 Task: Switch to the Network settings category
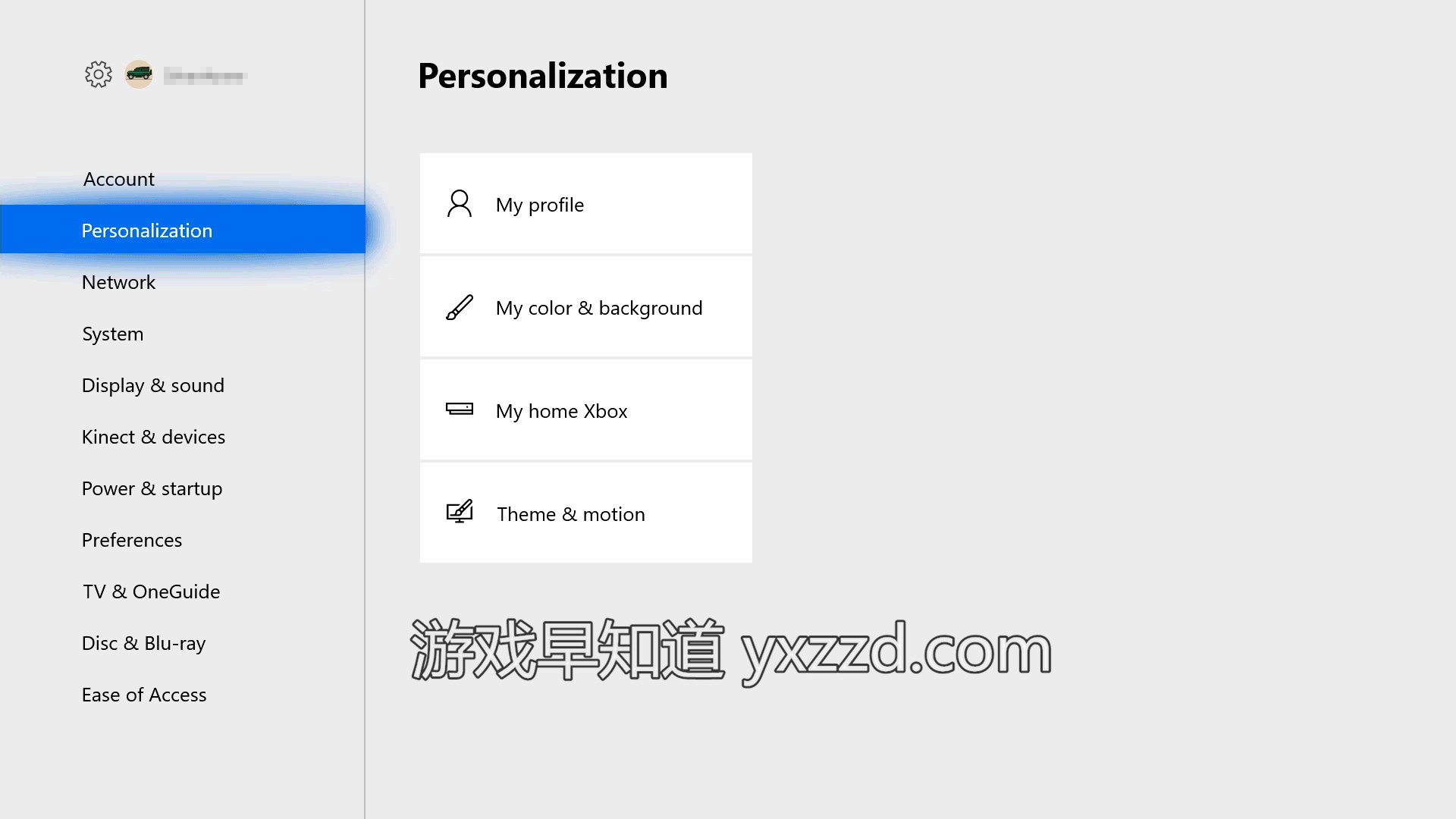tap(118, 282)
